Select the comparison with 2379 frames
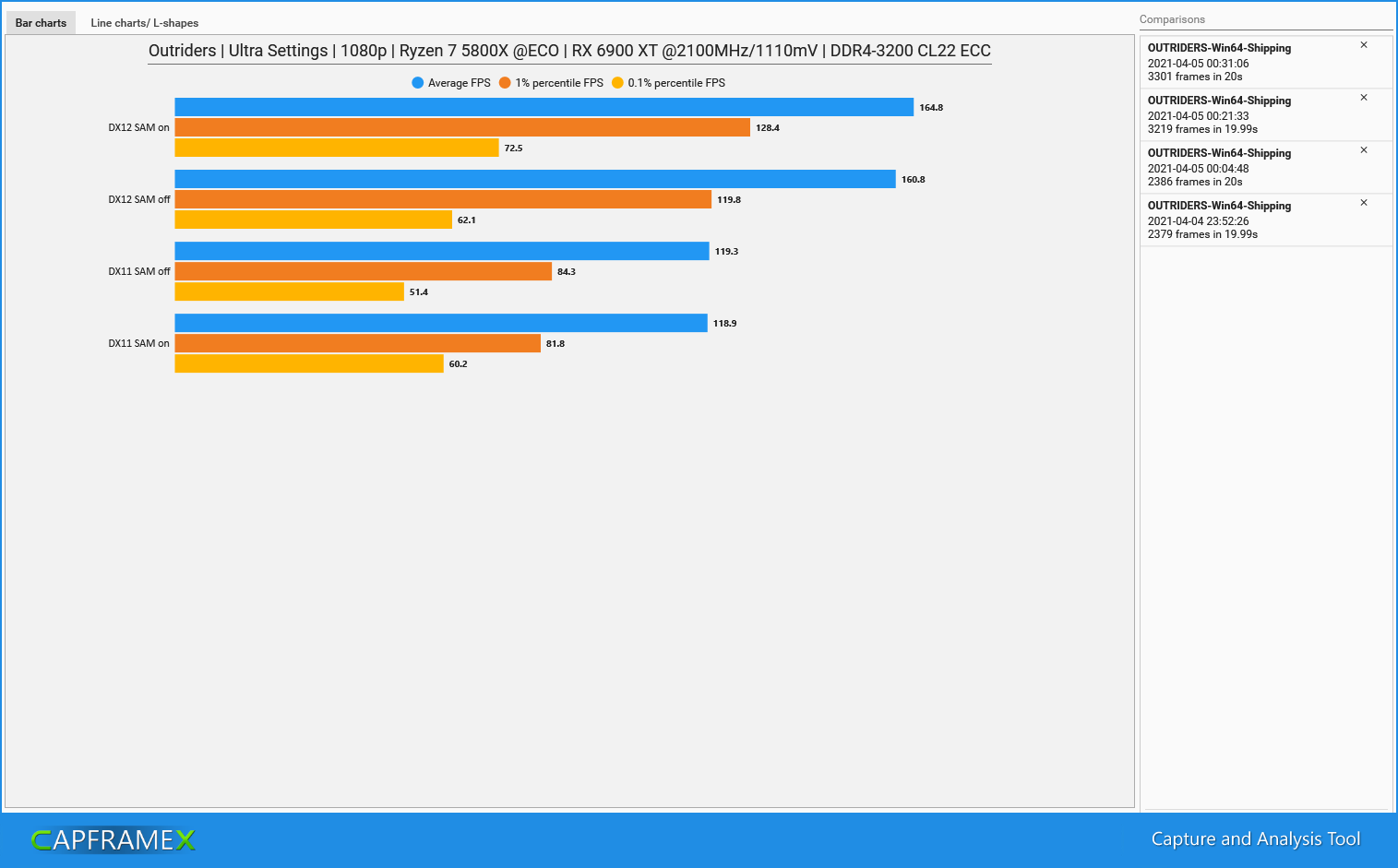Image resolution: width=1398 pixels, height=868 pixels. (x=1266, y=220)
